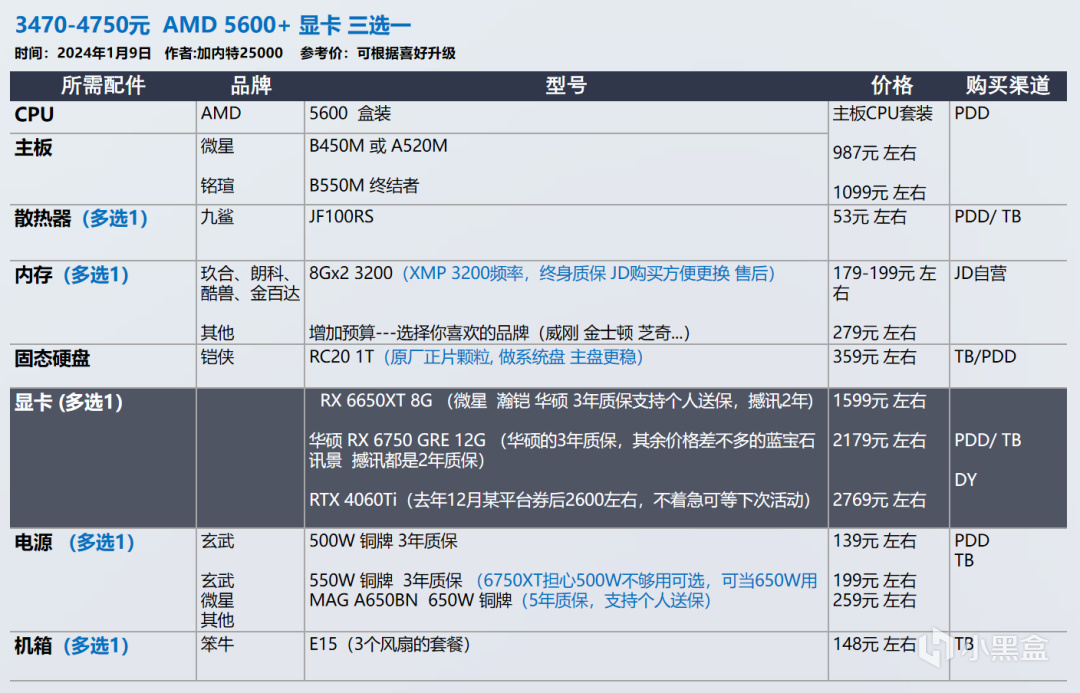1080x693 pixels.
Task: Click the '5600 盒装' model cell
Action: pyautogui.click(x=350, y=113)
